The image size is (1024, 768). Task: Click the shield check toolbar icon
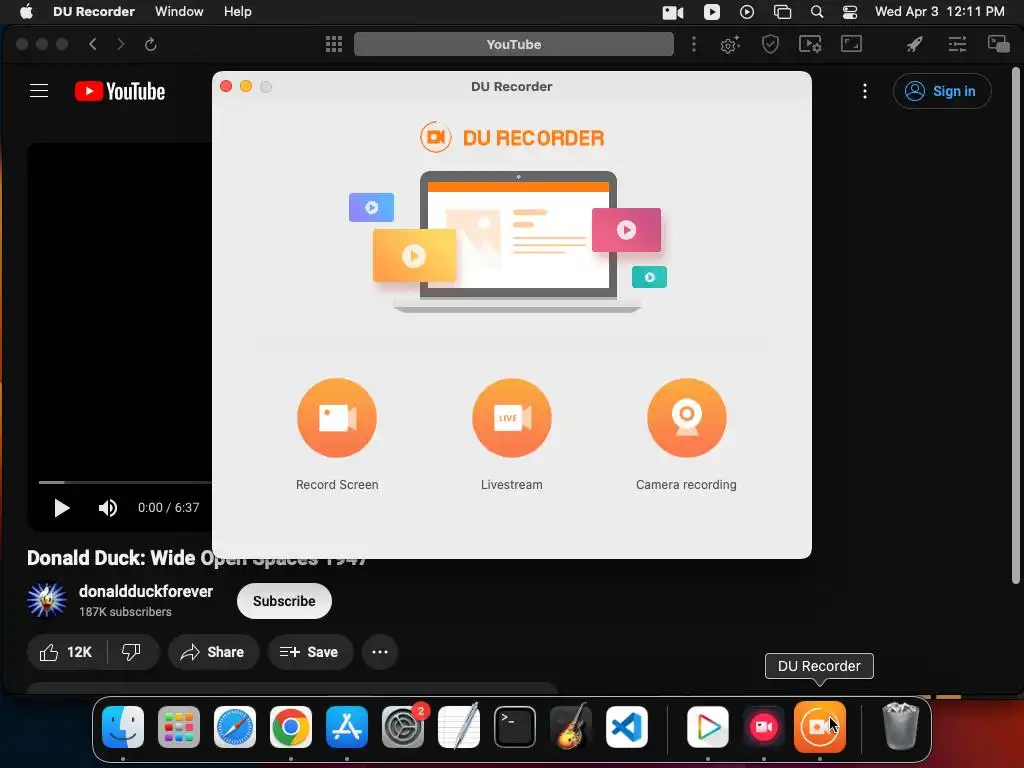click(x=771, y=44)
